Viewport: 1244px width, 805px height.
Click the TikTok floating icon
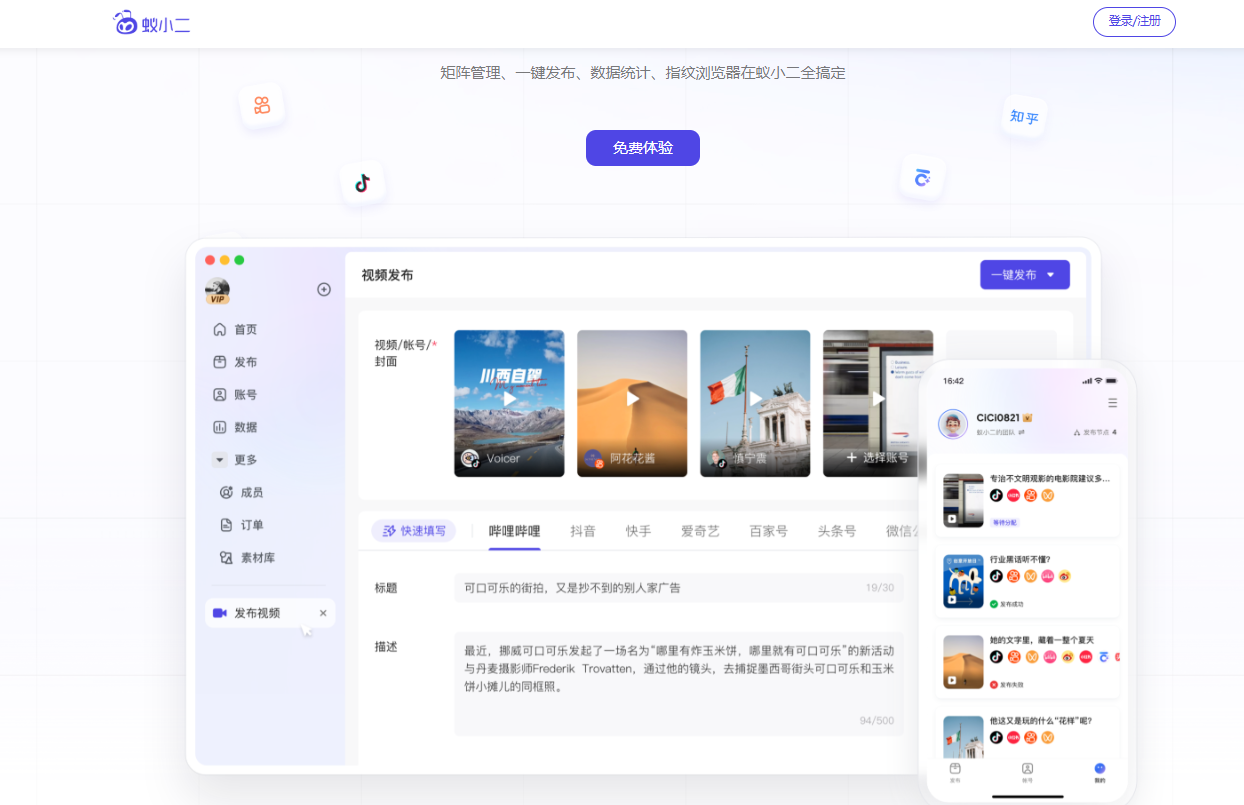(x=362, y=183)
